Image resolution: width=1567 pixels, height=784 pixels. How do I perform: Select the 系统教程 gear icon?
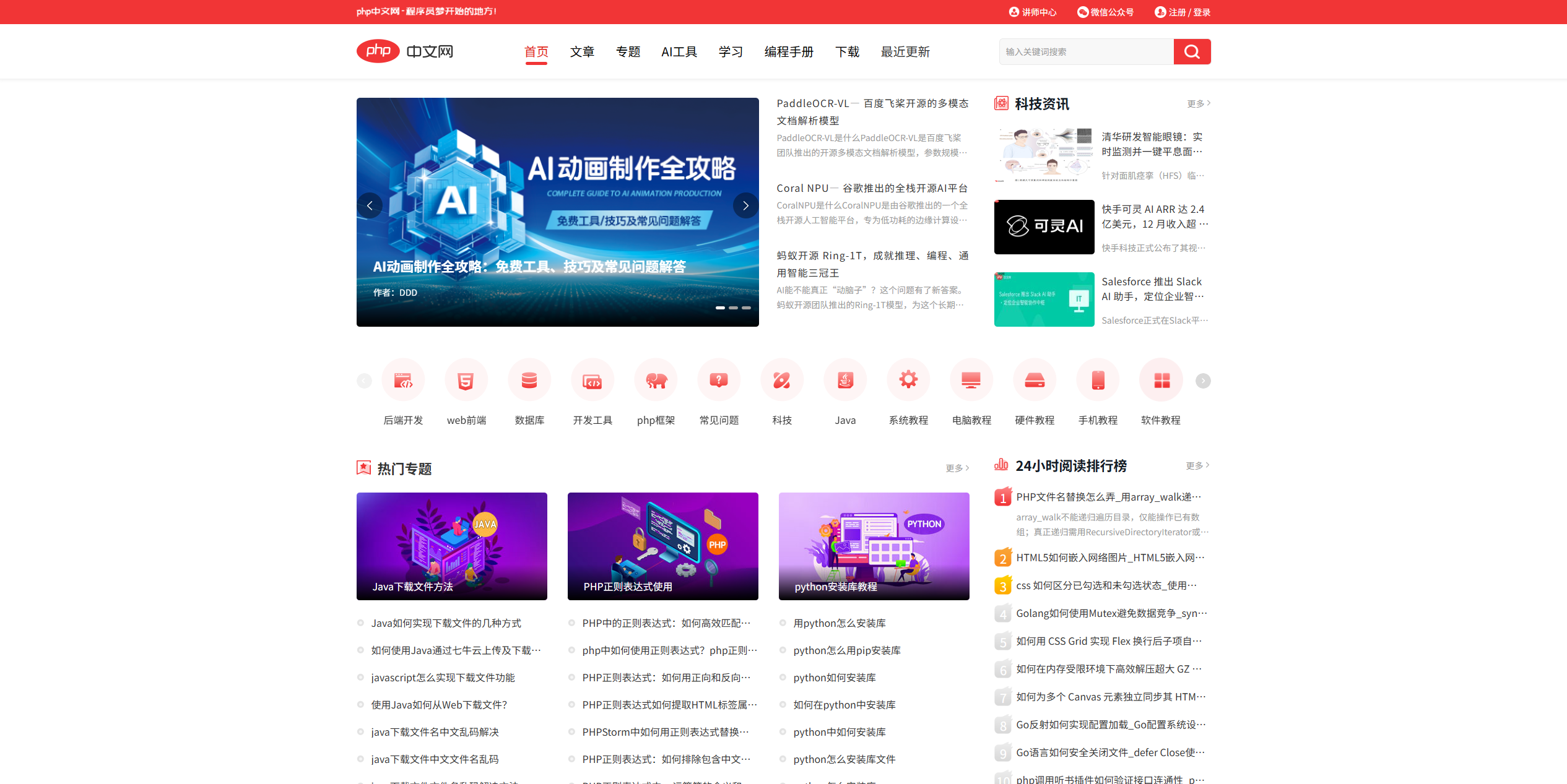(908, 380)
